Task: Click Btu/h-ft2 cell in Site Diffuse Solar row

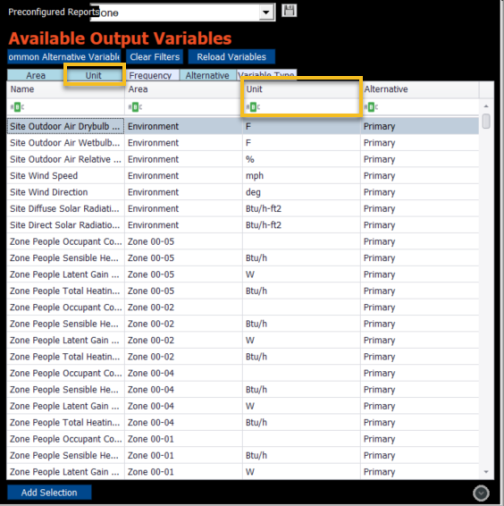Action: [301, 209]
